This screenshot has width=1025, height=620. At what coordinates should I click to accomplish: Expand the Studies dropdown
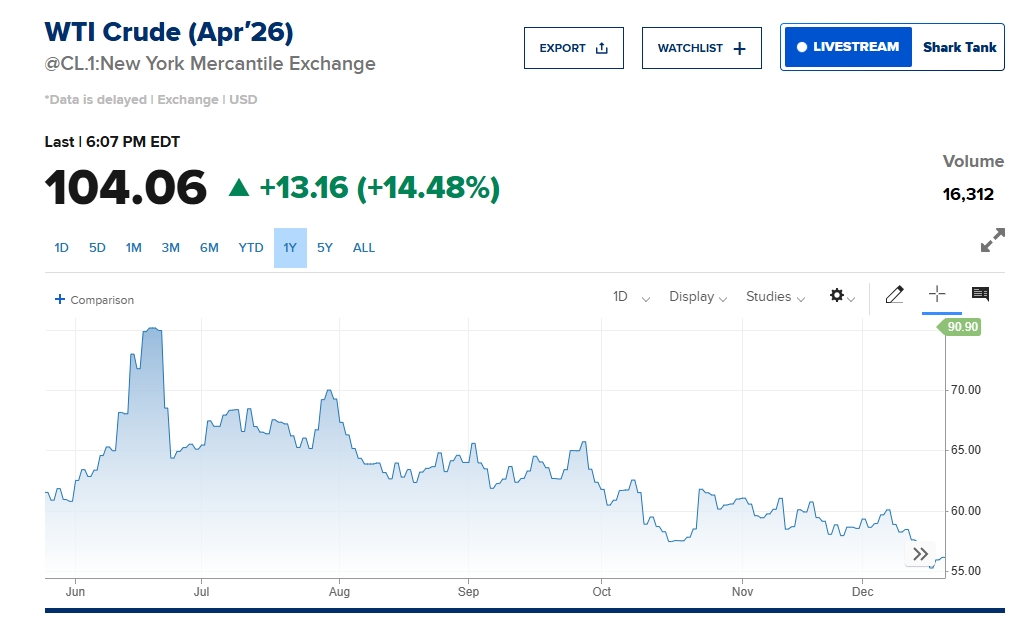tap(775, 297)
